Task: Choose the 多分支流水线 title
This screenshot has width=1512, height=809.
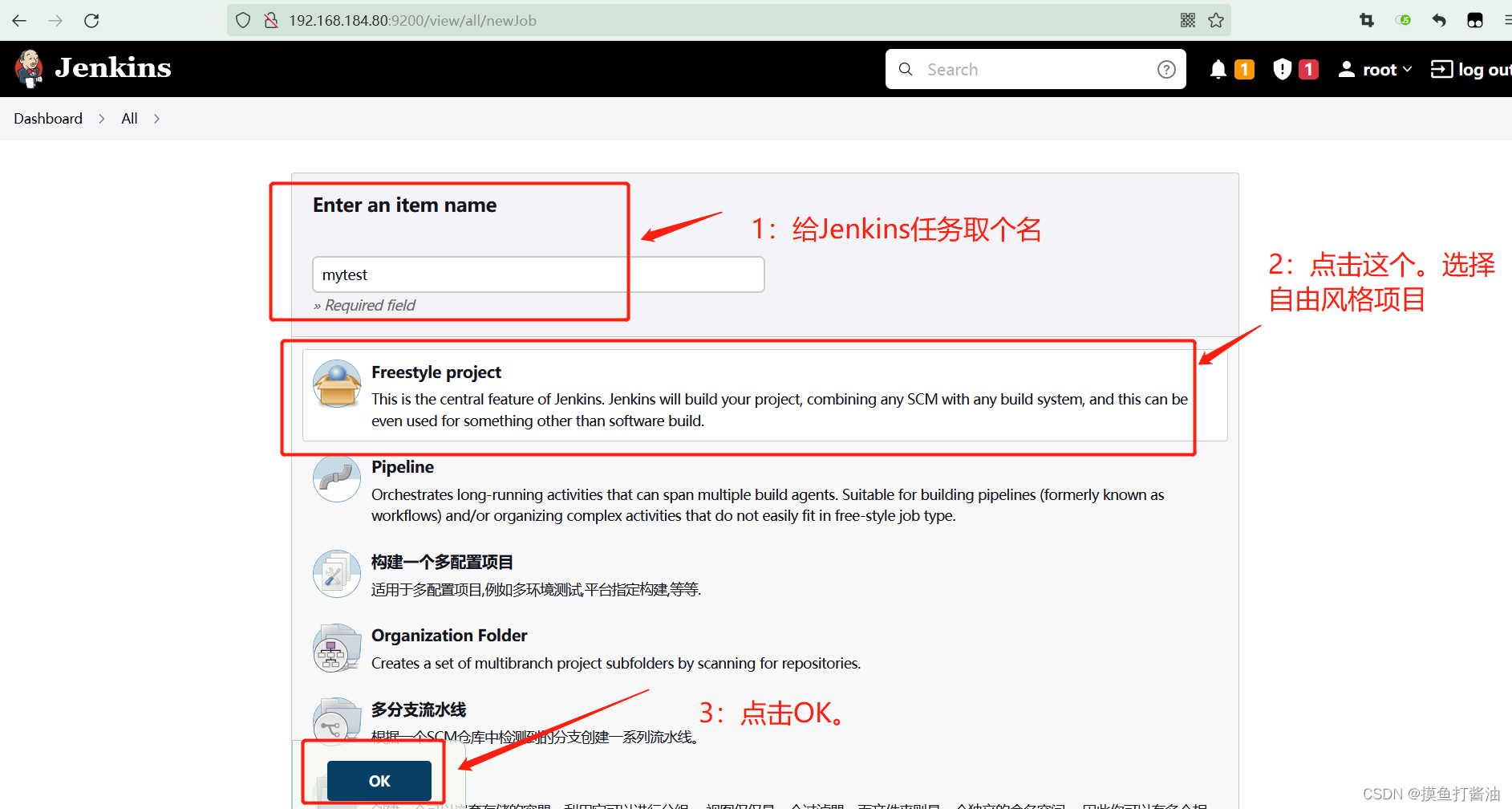Action: coord(419,709)
